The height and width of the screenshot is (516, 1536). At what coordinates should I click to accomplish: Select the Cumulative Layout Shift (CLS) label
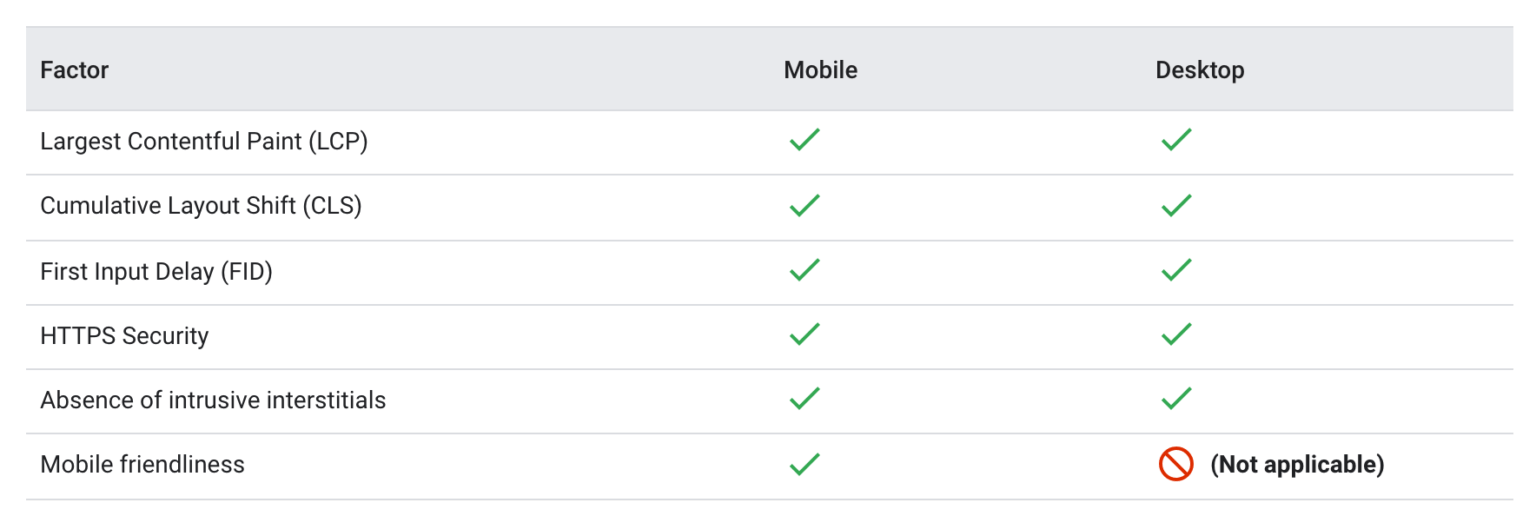coord(201,206)
